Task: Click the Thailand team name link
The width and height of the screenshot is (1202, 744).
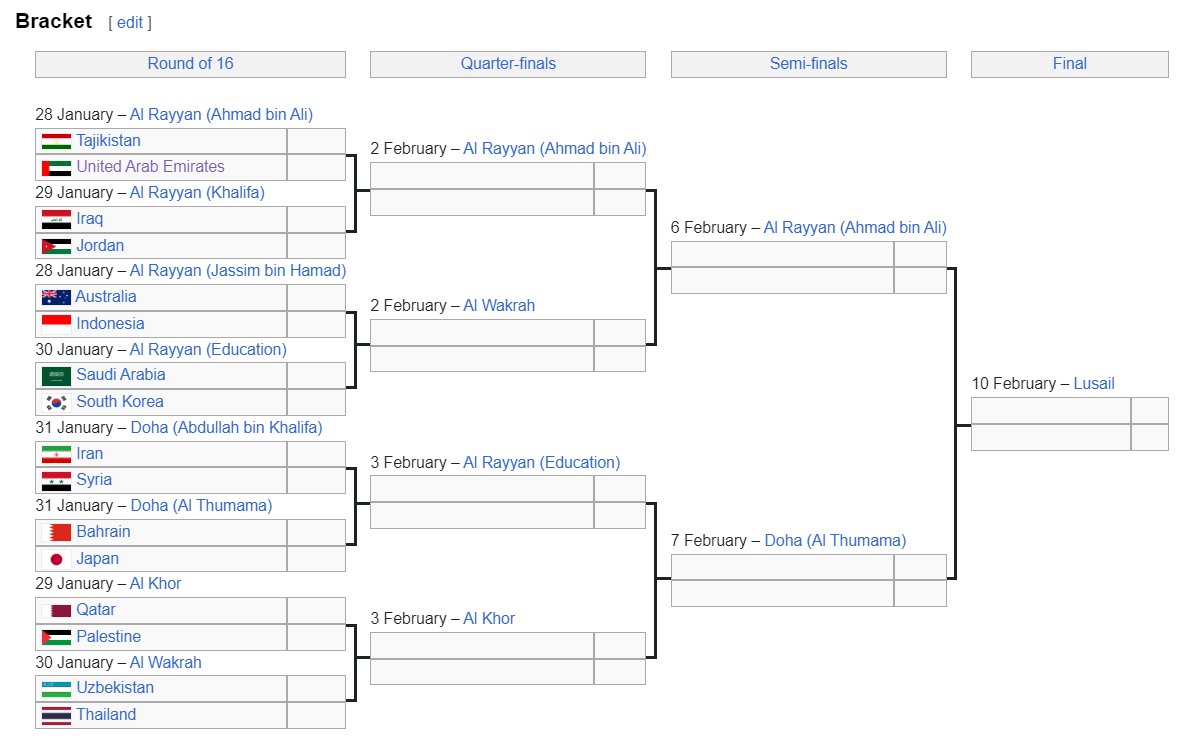Action: tap(106, 715)
